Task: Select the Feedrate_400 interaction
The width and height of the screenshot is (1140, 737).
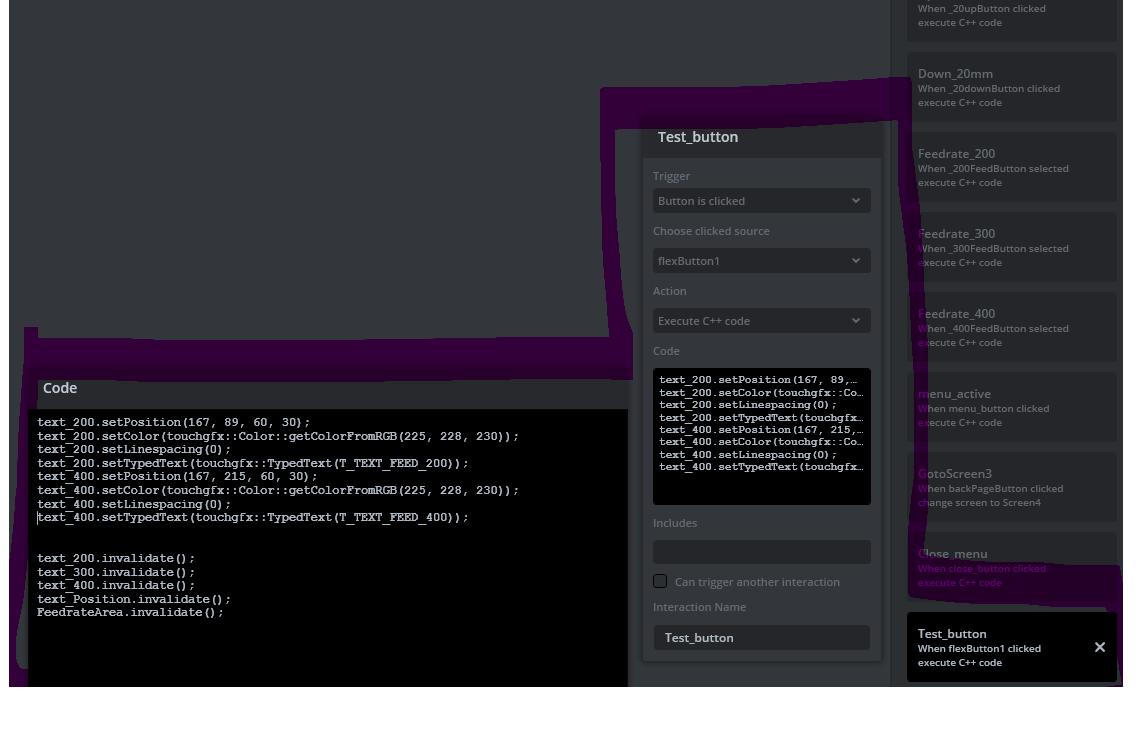Action: (1011, 327)
